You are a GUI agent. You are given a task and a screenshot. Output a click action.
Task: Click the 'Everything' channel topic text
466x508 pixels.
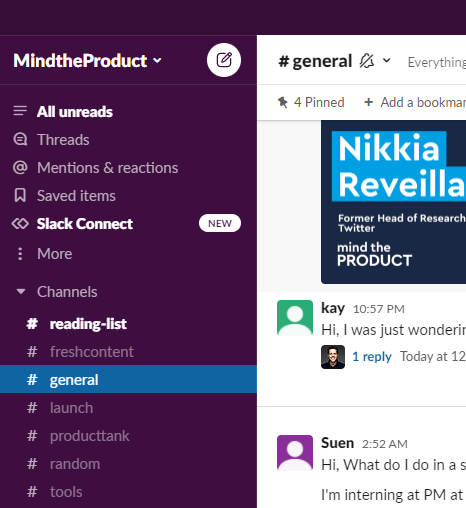click(x=437, y=62)
